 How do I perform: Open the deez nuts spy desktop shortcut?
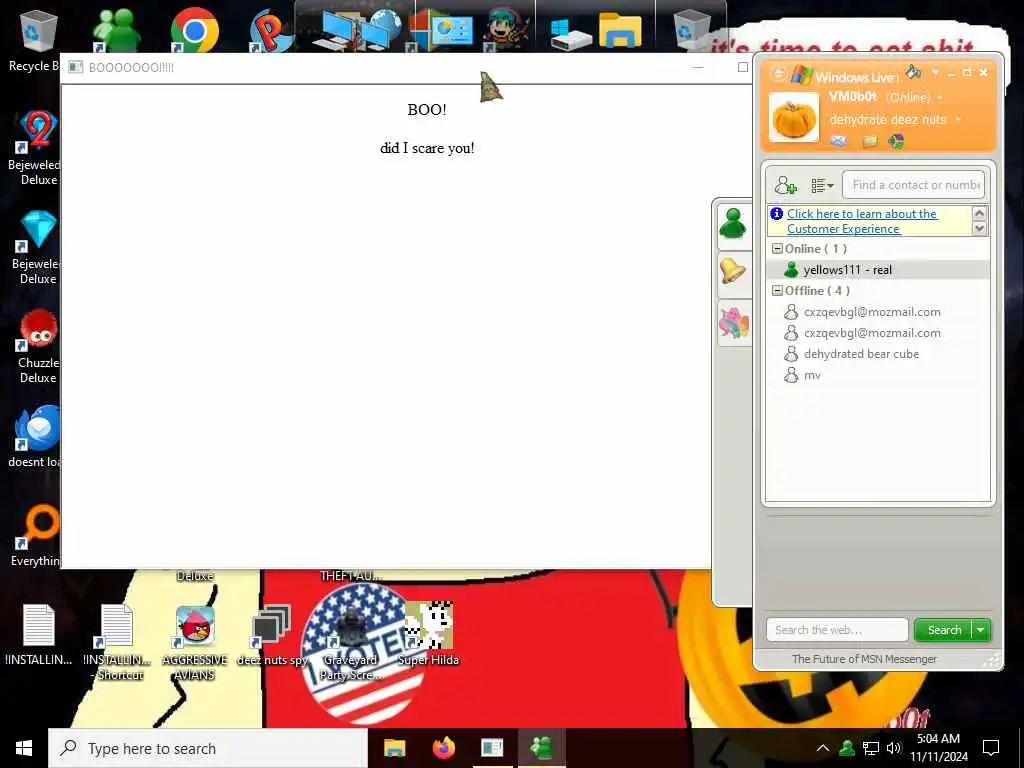272,636
